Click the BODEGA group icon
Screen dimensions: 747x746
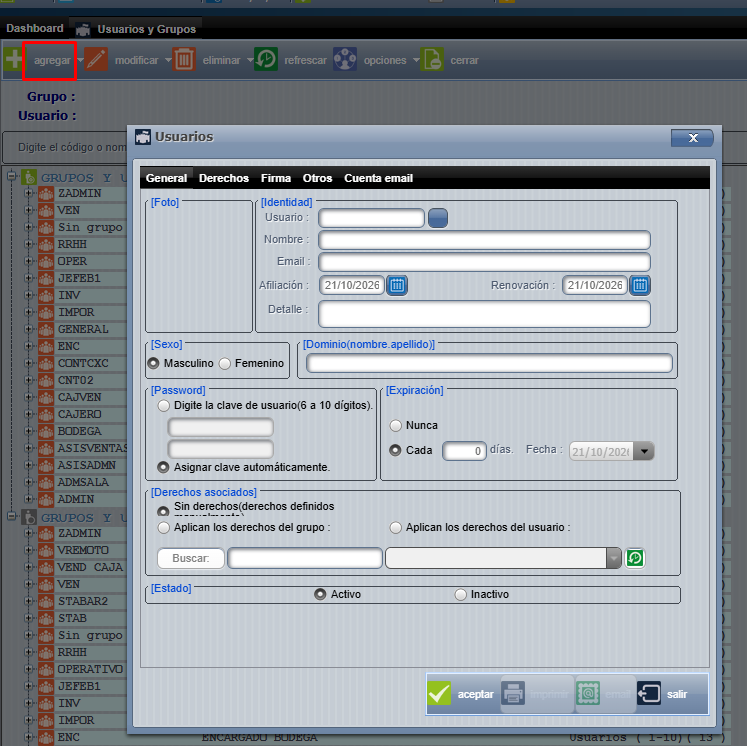tap(46, 431)
